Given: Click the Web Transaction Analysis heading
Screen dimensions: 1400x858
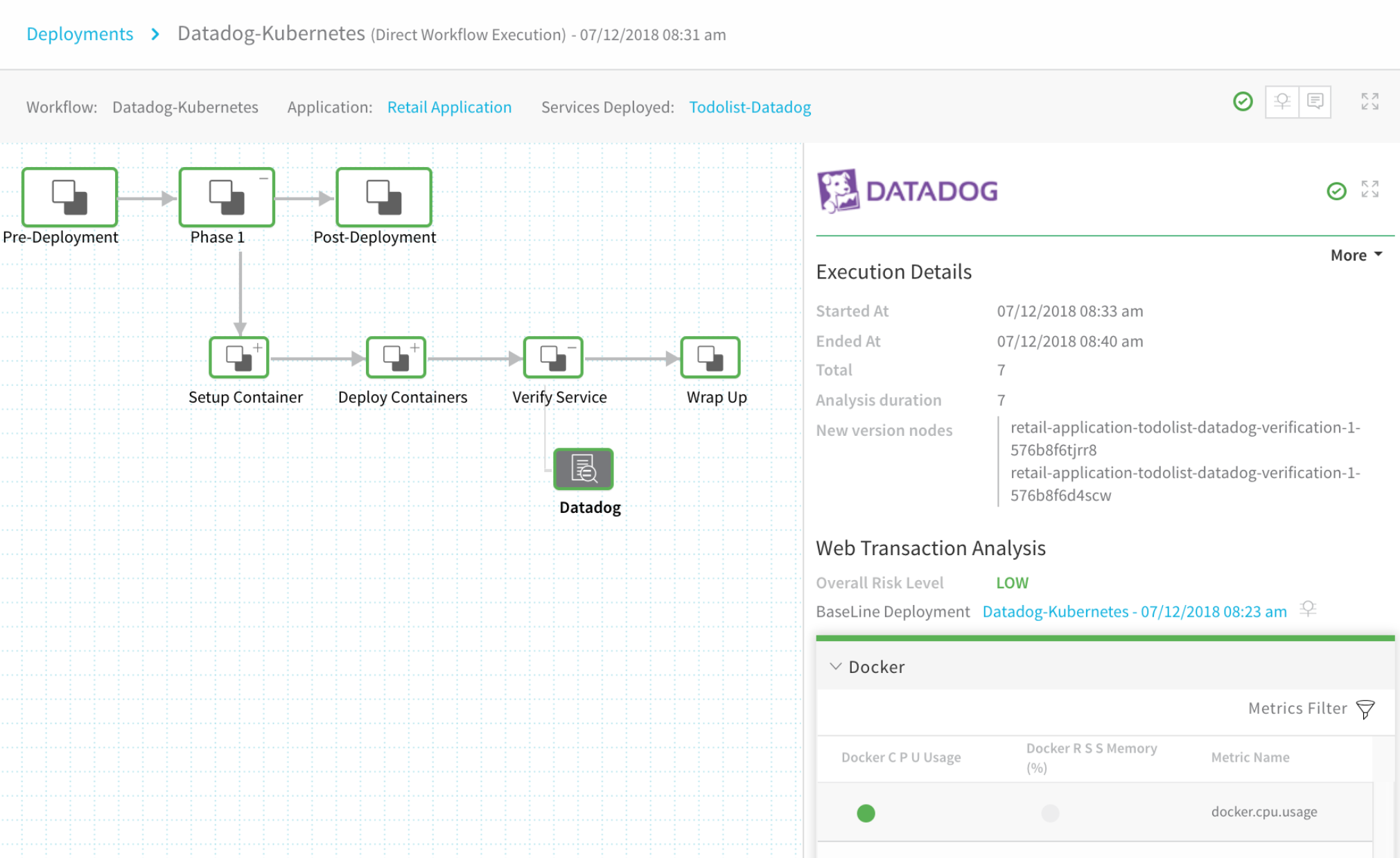Looking at the screenshot, I should [931, 548].
